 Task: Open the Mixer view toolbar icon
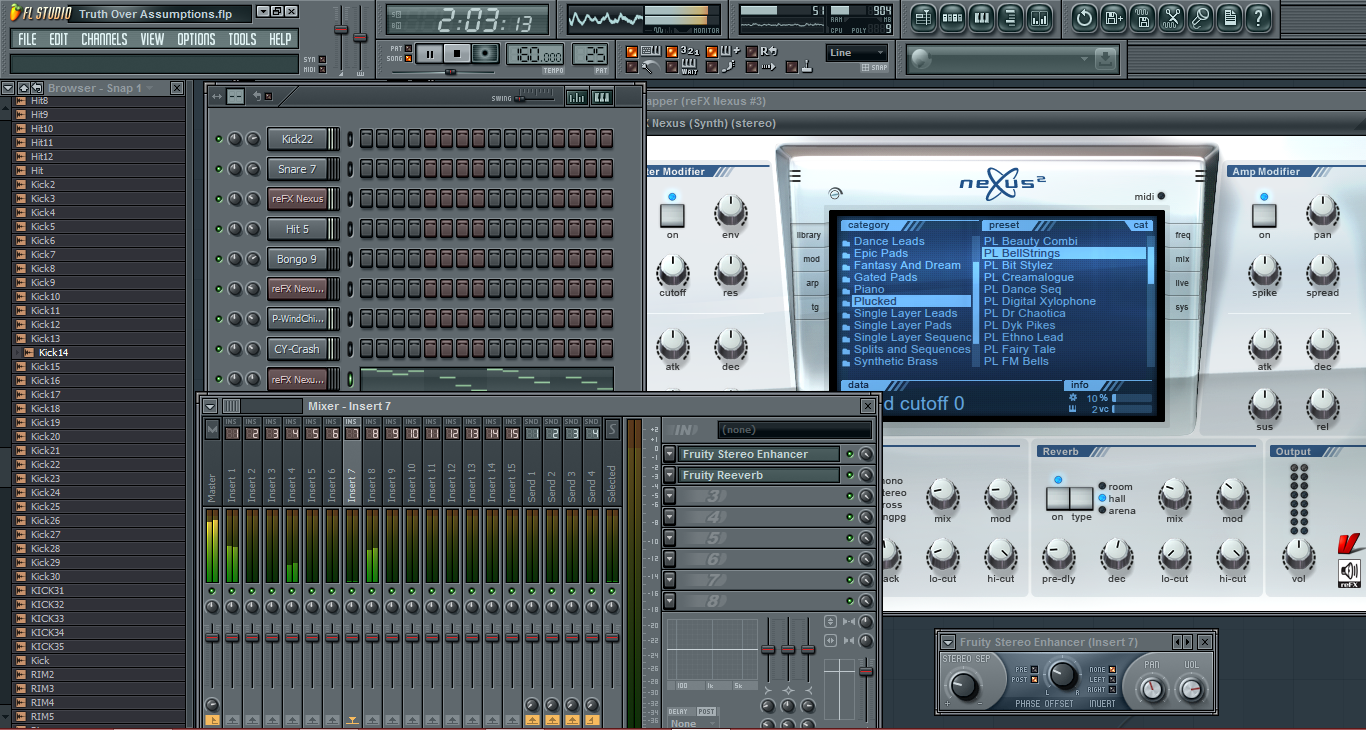coord(1040,17)
